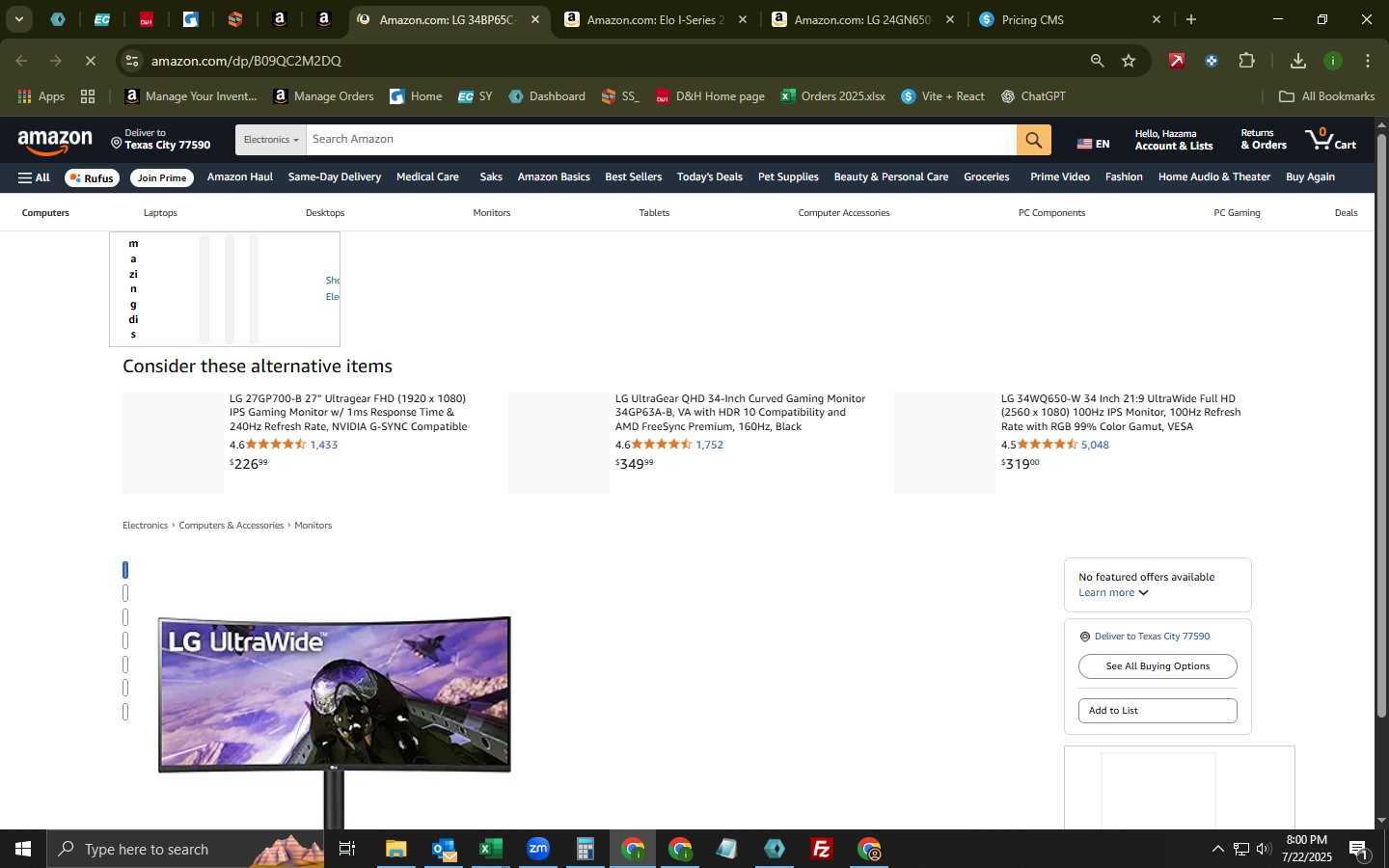Image resolution: width=1389 pixels, height=868 pixels.
Task: Open the EN language selector
Action: tap(1093, 144)
